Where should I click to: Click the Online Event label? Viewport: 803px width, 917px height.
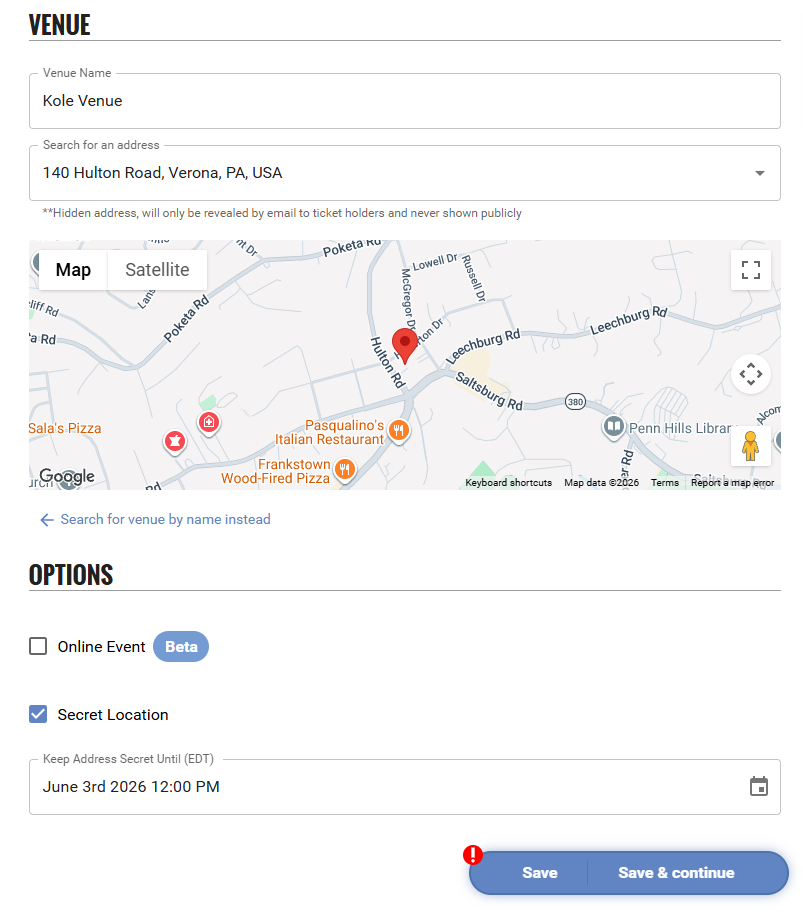(101, 647)
